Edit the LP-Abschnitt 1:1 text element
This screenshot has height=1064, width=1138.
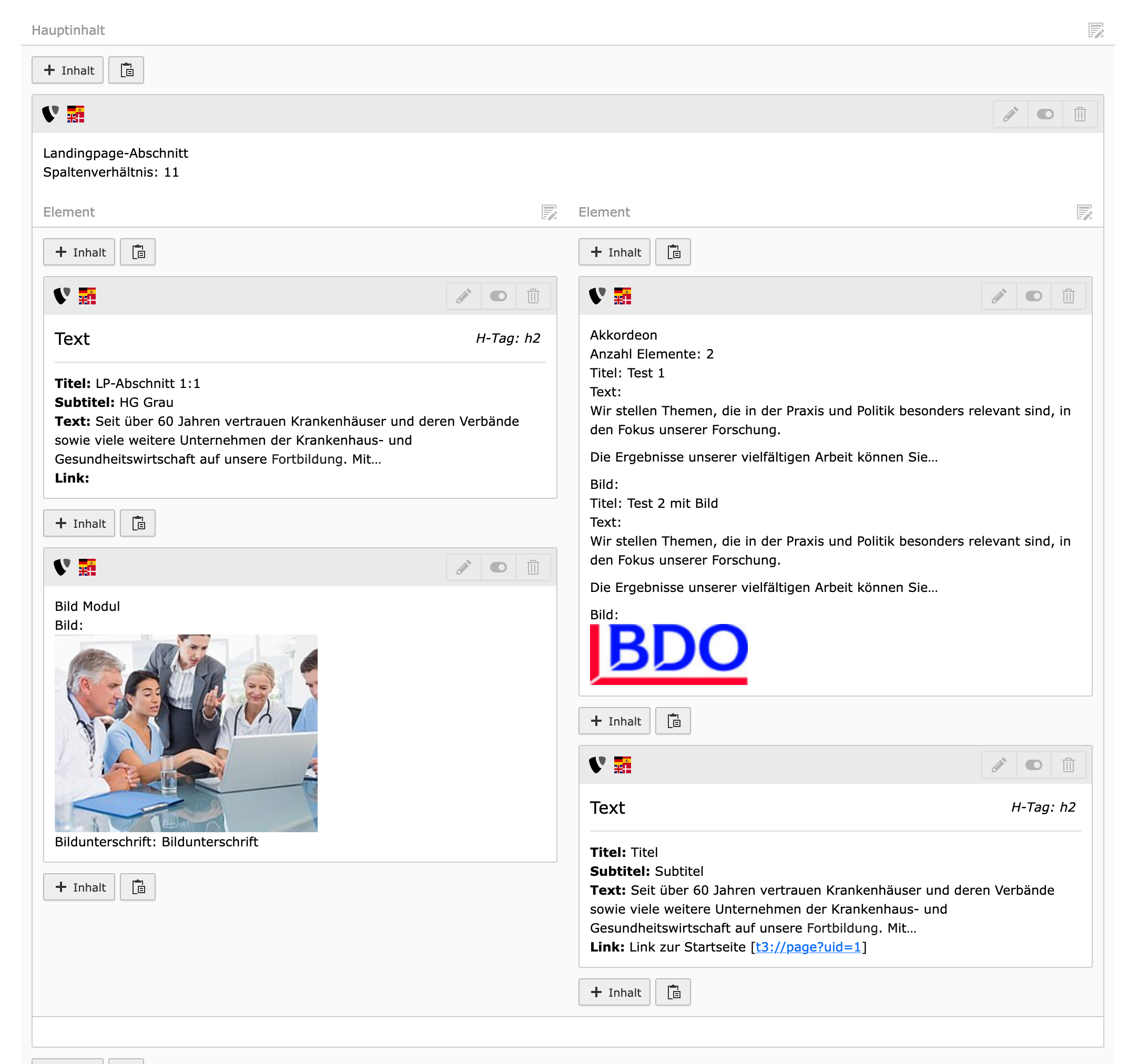pyautogui.click(x=463, y=296)
